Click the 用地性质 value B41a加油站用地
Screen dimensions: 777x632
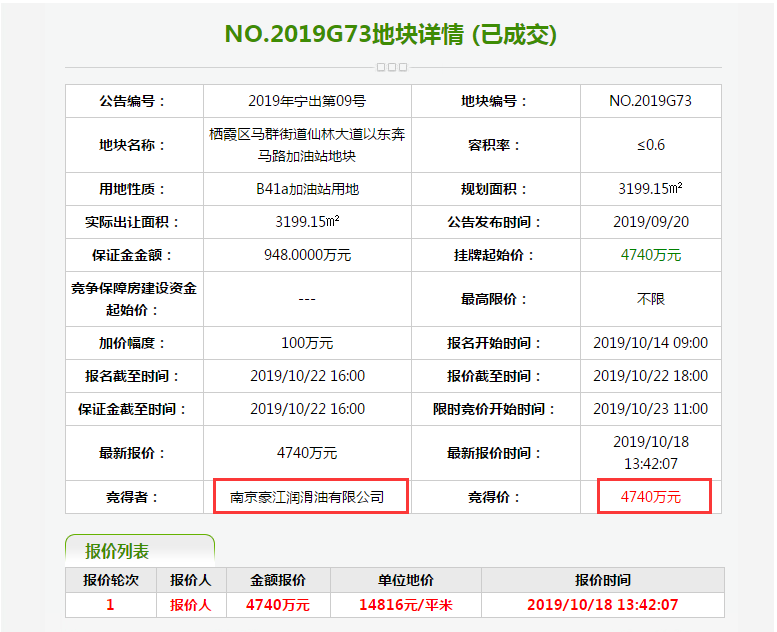point(307,189)
